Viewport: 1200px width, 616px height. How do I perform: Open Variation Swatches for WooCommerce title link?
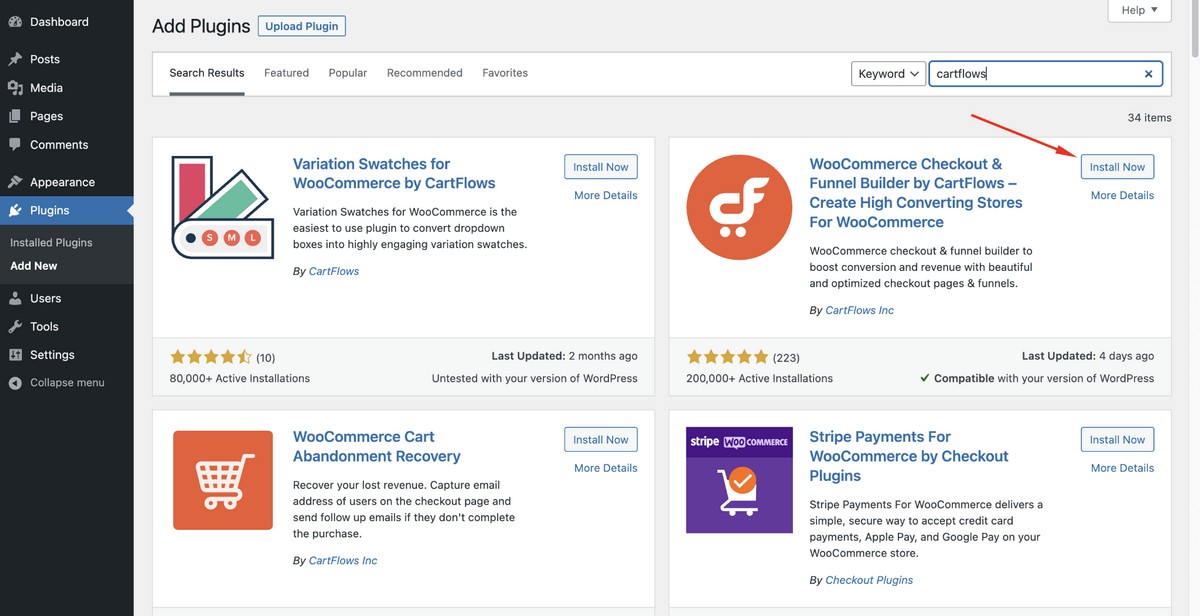pyautogui.click(x=394, y=173)
